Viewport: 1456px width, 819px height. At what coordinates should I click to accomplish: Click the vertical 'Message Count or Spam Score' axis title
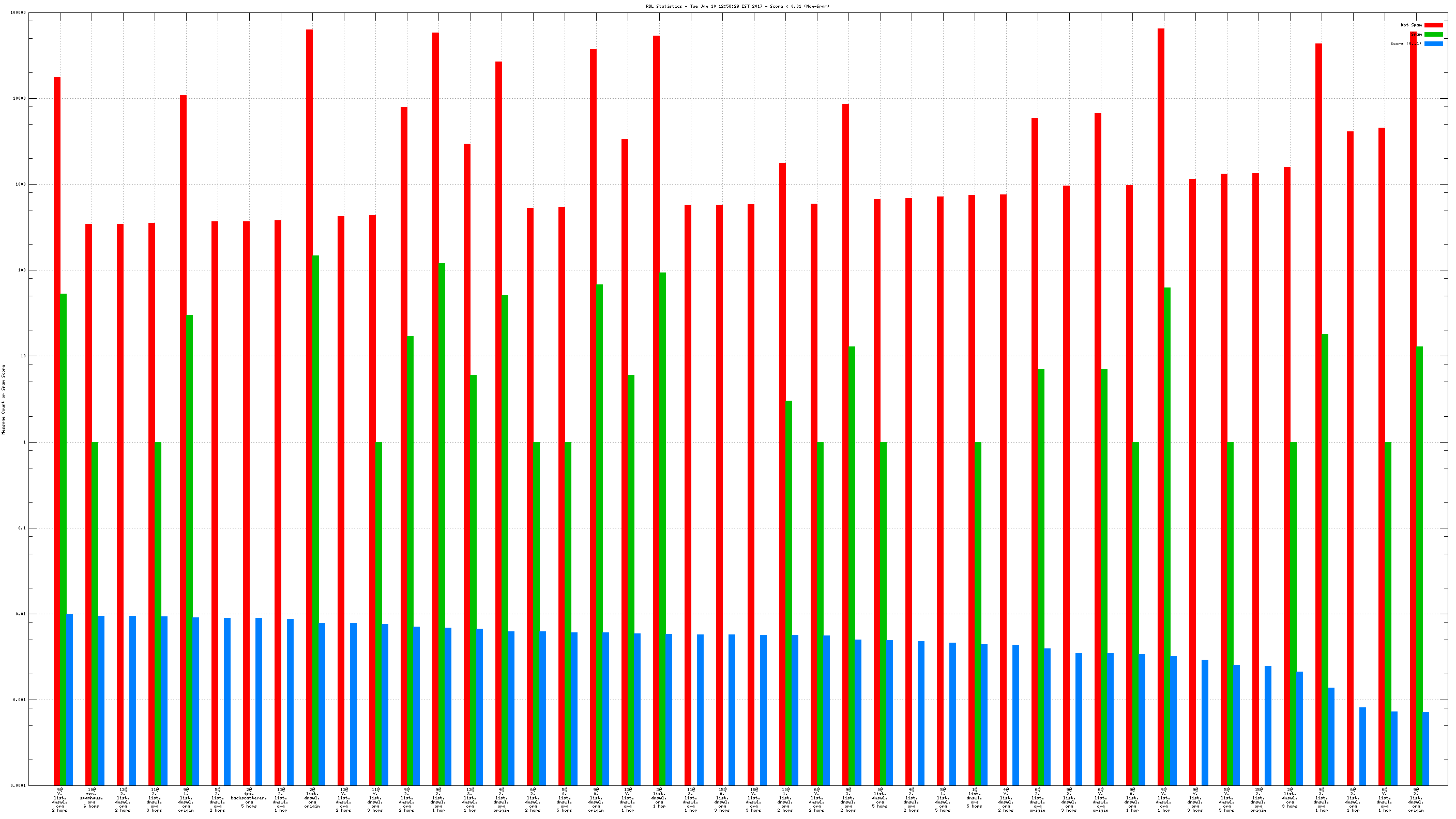(x=4, y=399)
